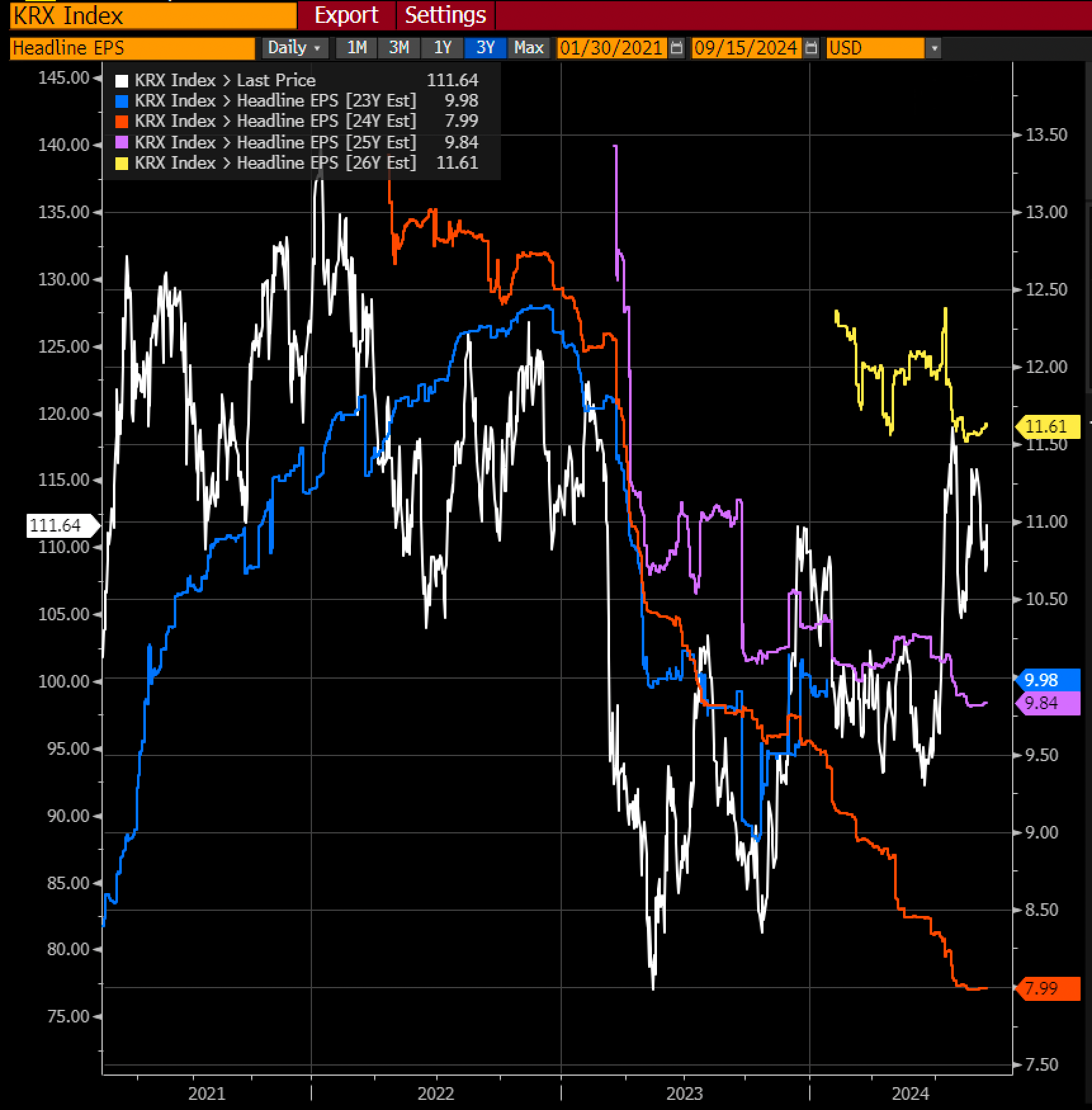
Task: Click the Headline EPS field
Action: coord(132,48)
